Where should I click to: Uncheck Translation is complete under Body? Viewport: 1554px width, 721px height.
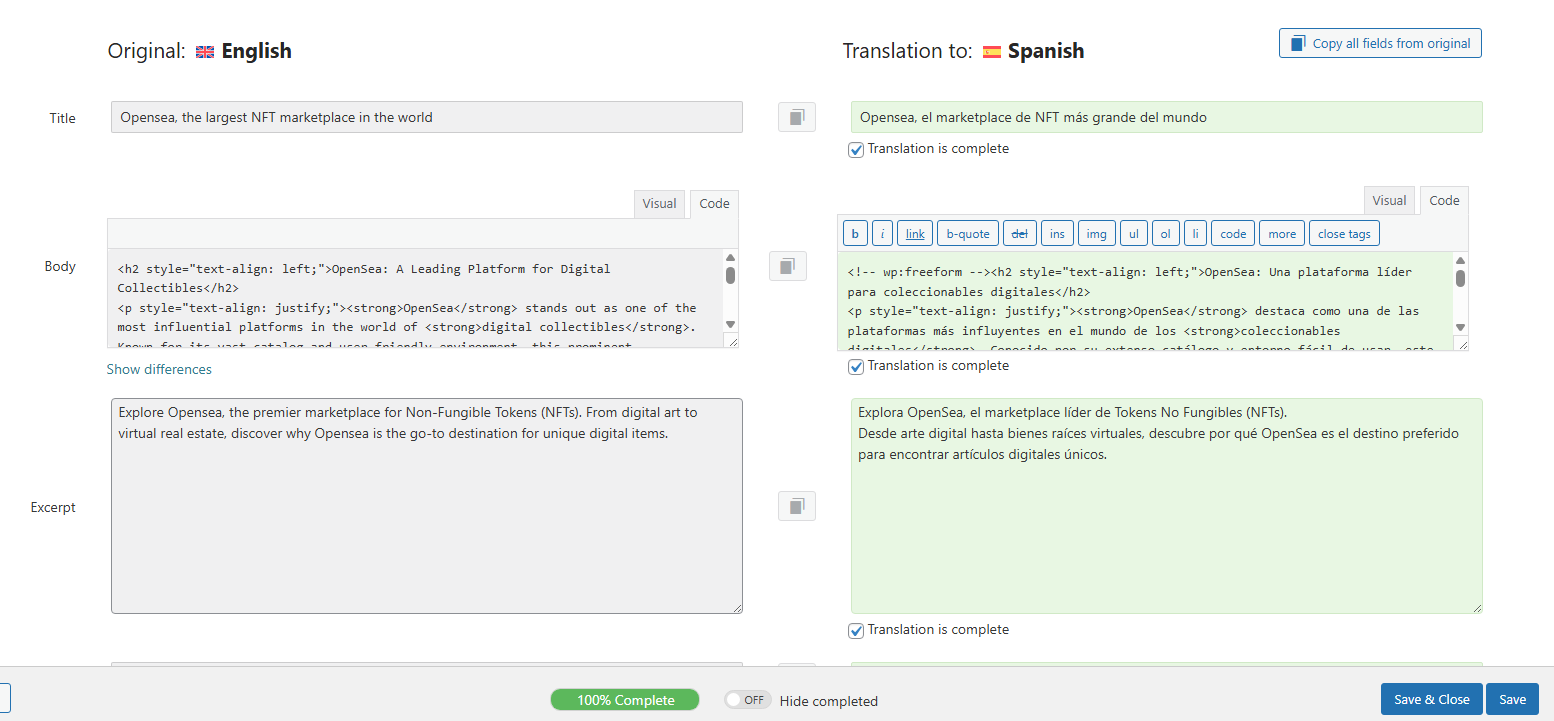(856, 366)
